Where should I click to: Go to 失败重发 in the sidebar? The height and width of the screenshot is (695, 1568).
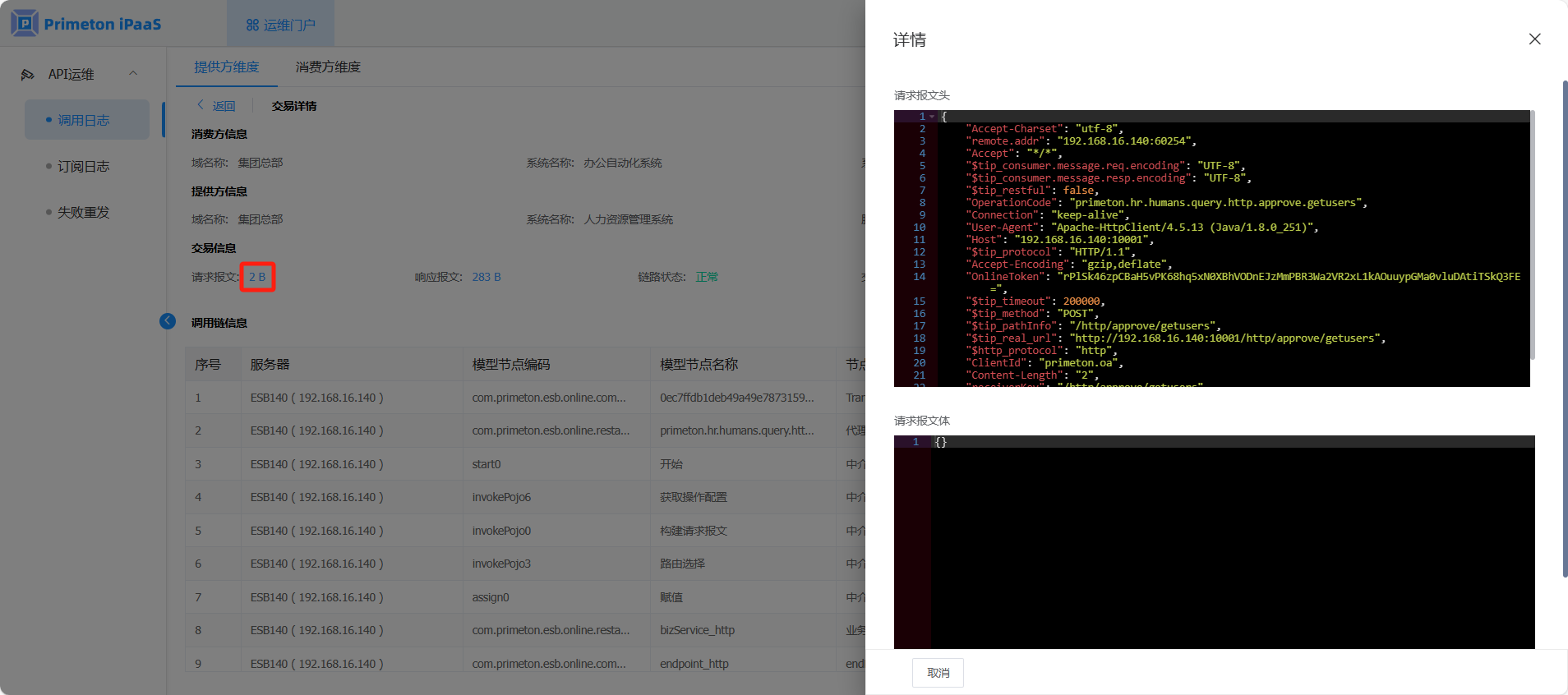pyautogui.click(x=83, y=212)
